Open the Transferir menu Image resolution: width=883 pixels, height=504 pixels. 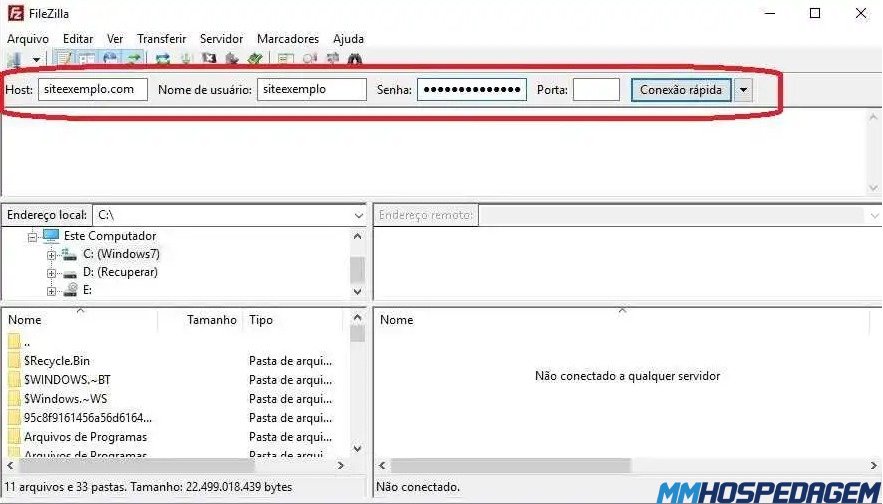click(162, 39)
